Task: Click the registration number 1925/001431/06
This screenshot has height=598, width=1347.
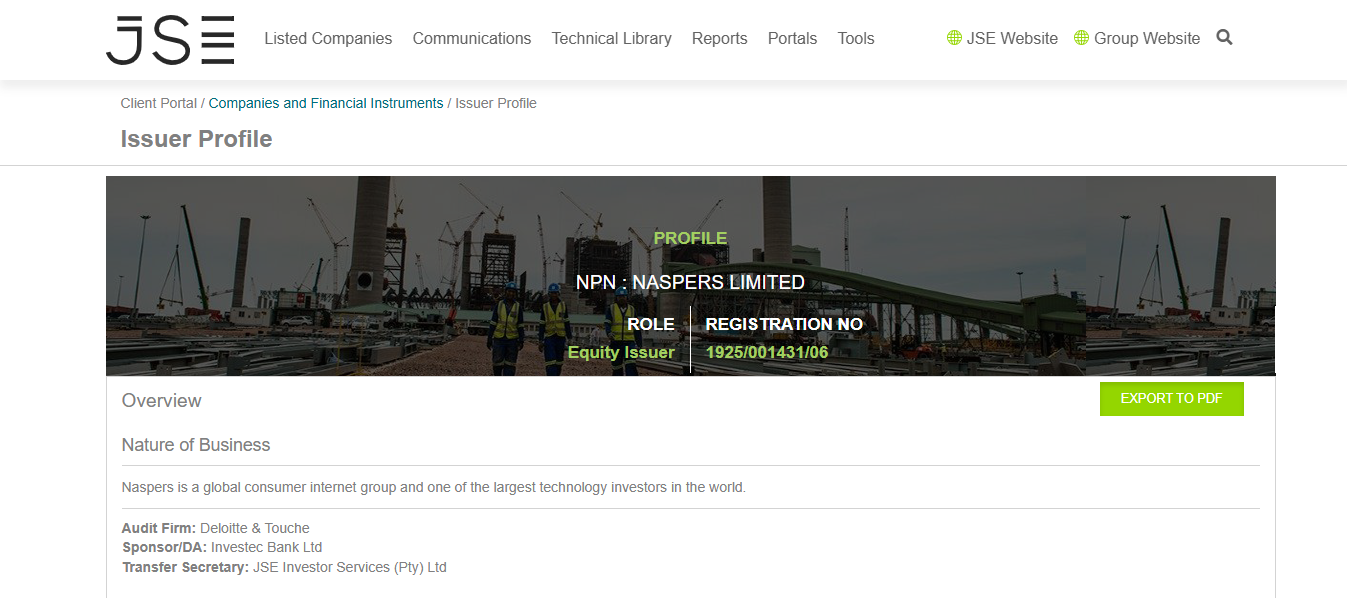Action: [766, 352]
